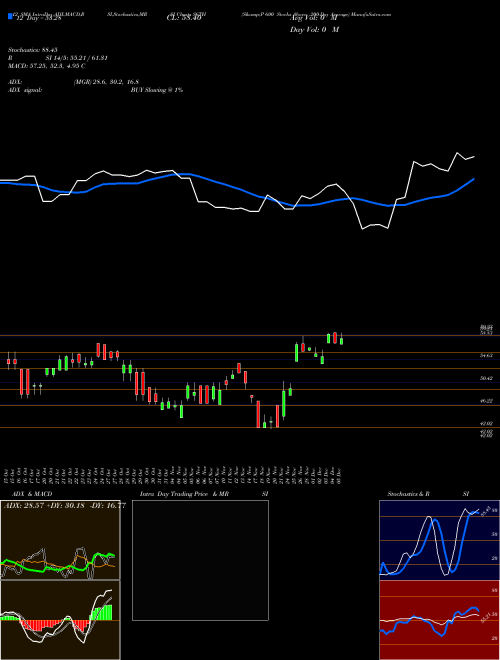Click the 'Avg Vol: 0 M' label
The height and width of the screenshot is (660, 500).
coord(314,18)
